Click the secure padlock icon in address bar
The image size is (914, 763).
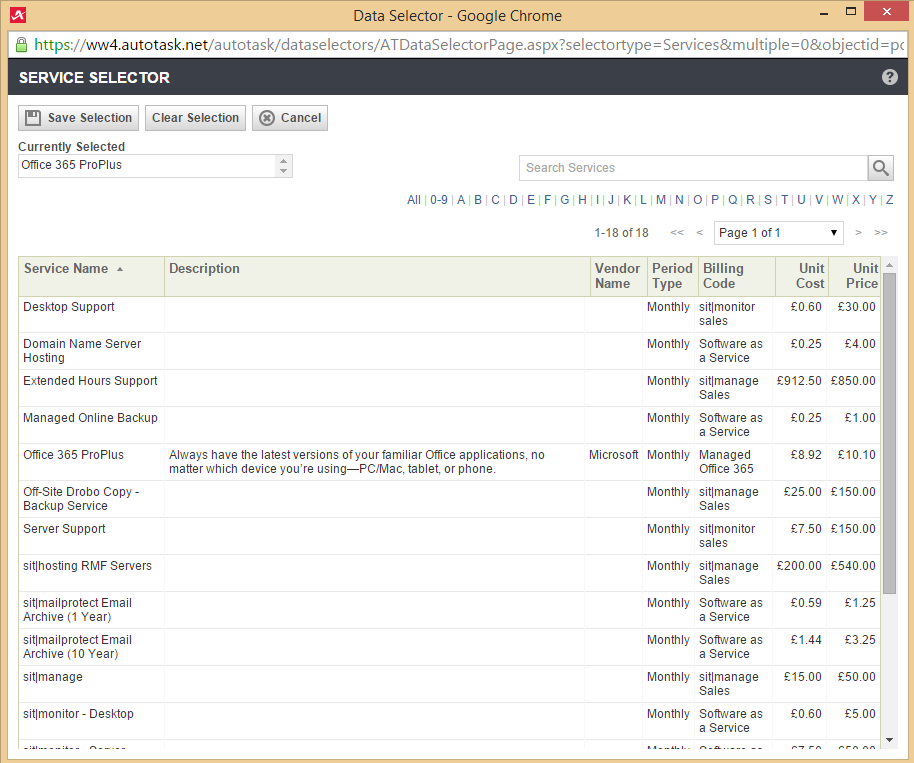[21, 45]
